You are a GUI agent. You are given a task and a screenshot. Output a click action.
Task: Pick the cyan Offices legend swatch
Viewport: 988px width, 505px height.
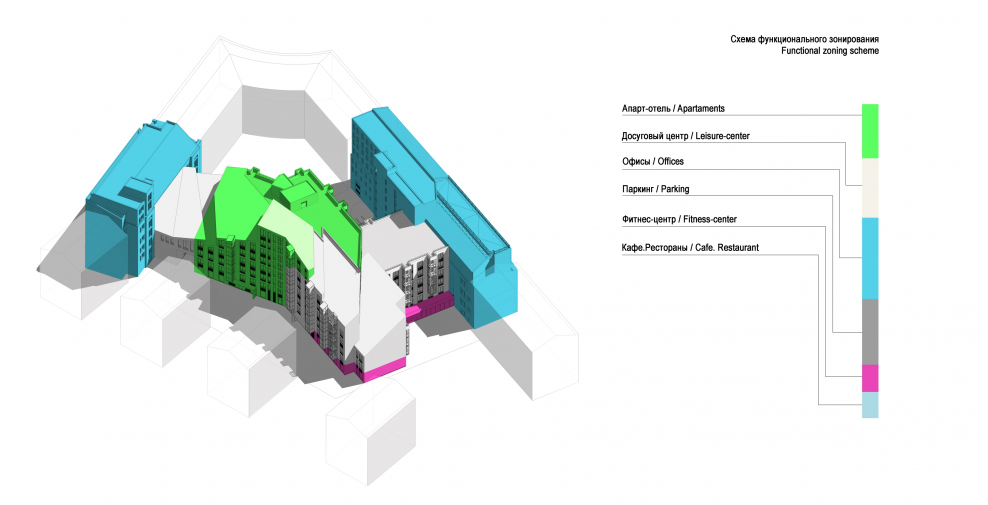click(x=869, y=257)
